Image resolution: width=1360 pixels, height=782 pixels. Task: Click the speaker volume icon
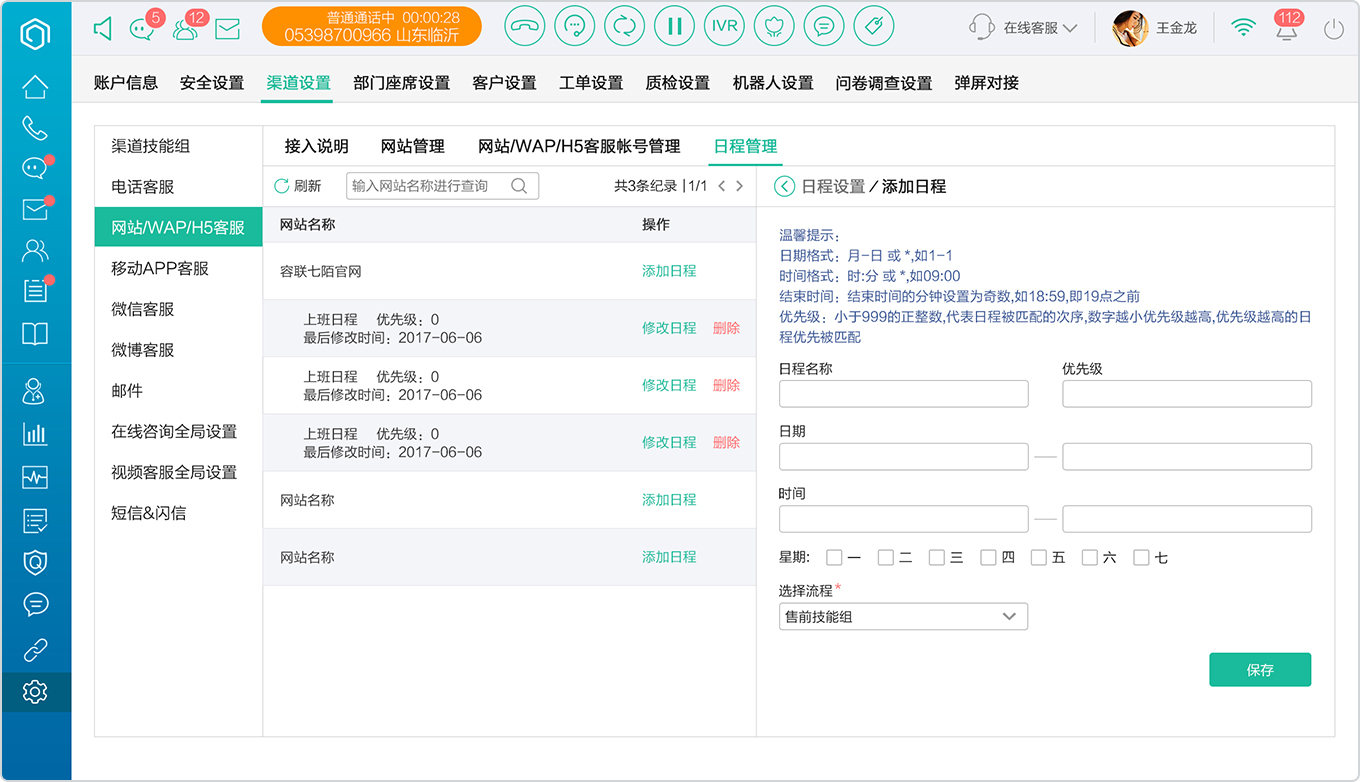103,29
